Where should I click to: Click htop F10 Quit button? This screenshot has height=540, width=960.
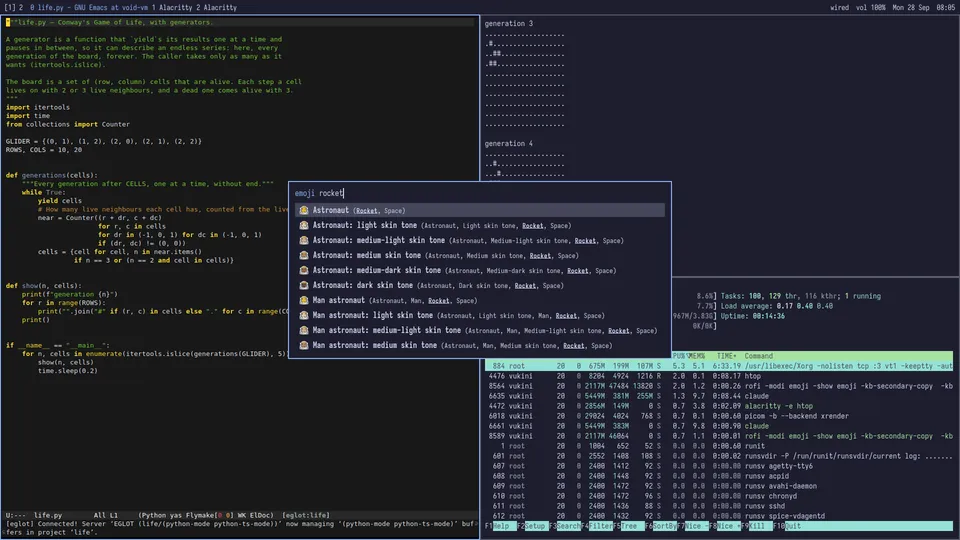pos(789,526)
